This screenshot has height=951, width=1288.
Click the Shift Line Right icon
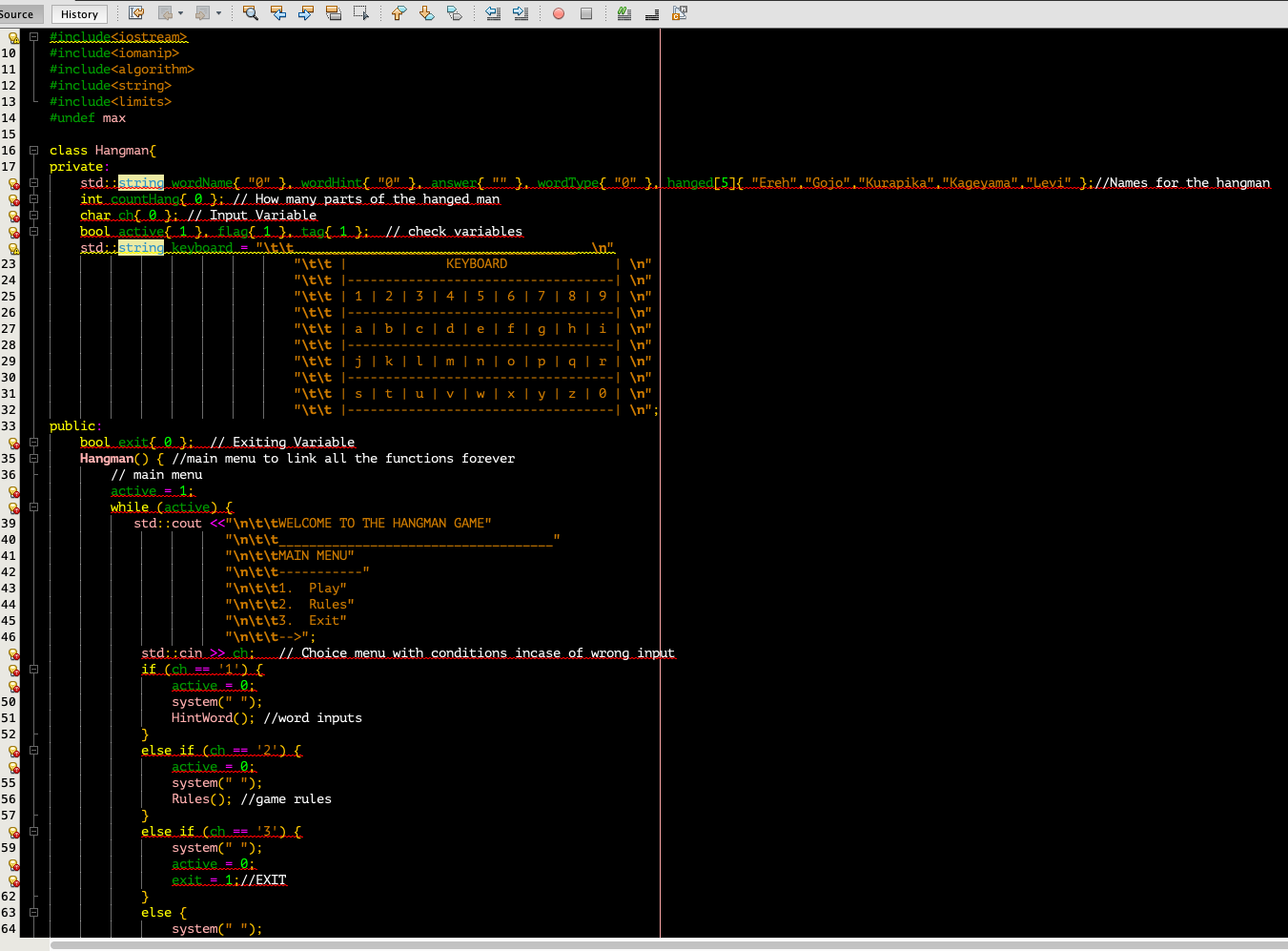pyautogui.click(x=521, y=13)
